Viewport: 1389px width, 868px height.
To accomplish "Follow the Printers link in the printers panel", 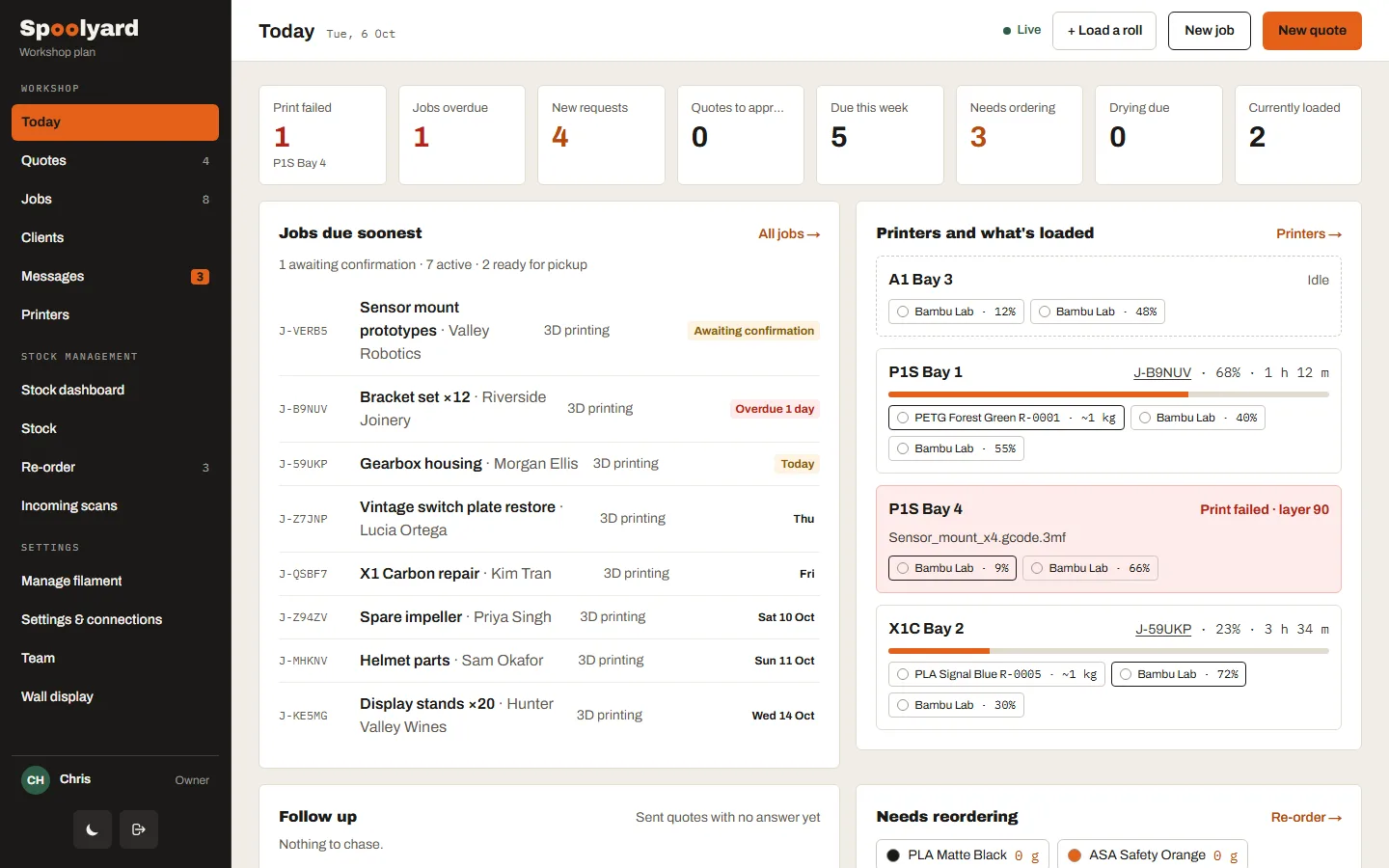I will [x=1309, y=234].
